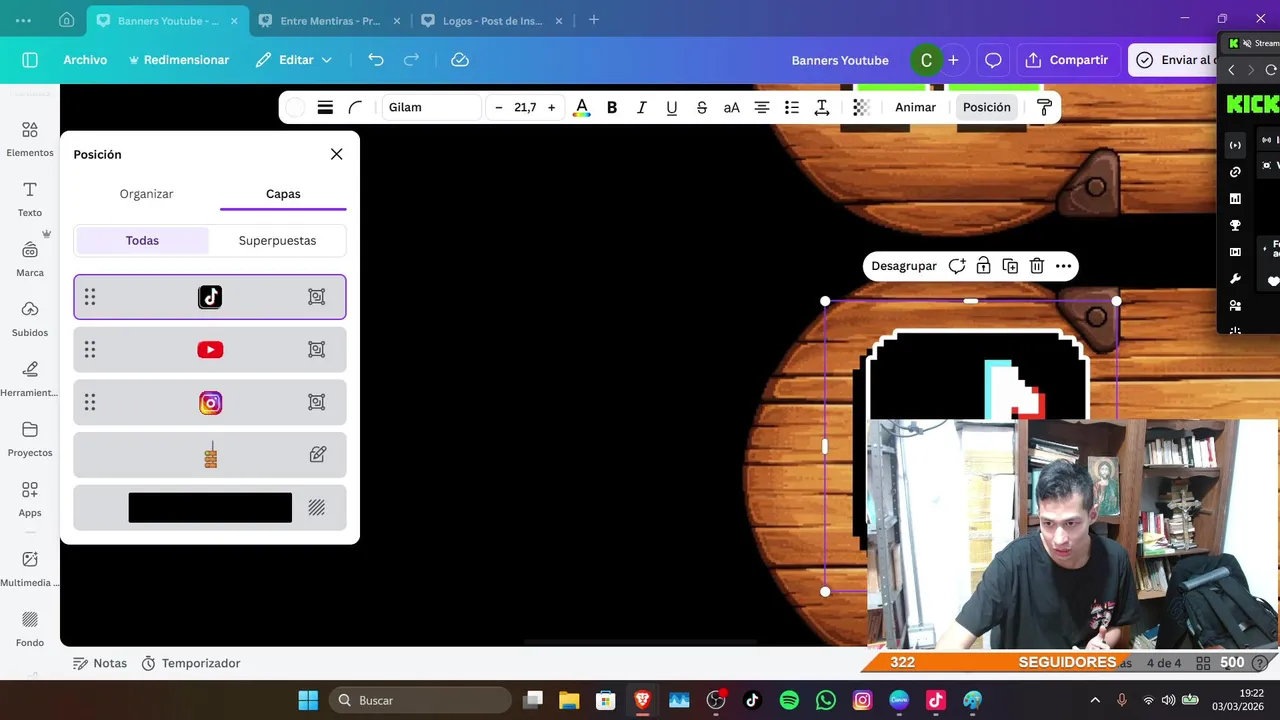Screen dimensions: 1280x720
Task: Click the edit icon on the brick layer
Action: [x=317, y=455]
